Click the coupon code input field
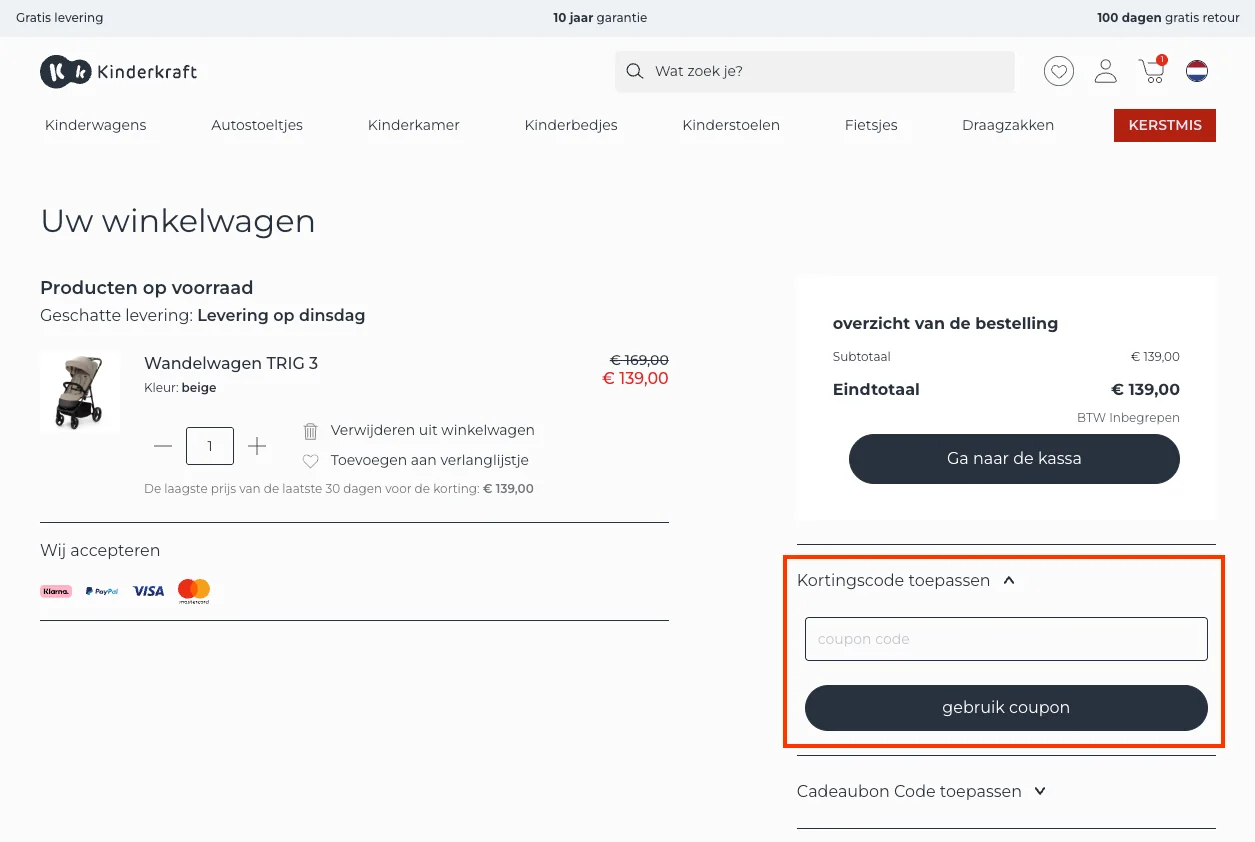This screenshot has height=842, width=1255. tap(1005, 639)
